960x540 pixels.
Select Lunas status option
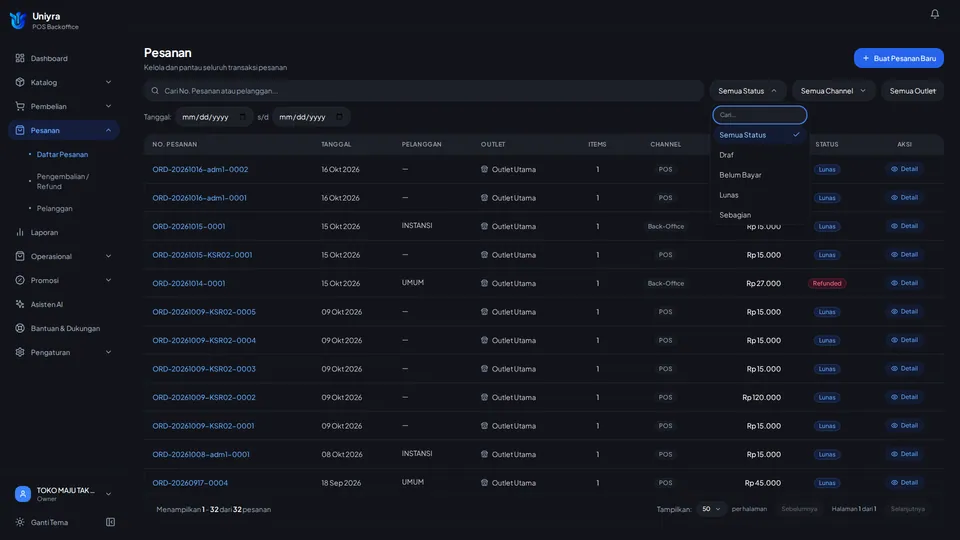coord(759,195)
